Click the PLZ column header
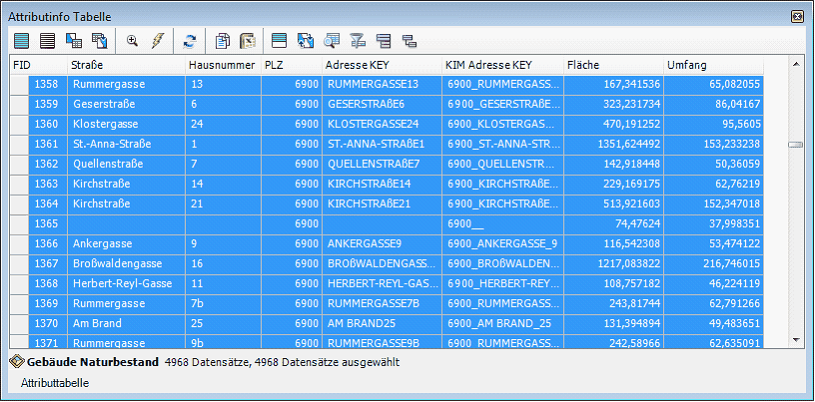This screenshot has width=815, height=402. [x=290, y=65]
